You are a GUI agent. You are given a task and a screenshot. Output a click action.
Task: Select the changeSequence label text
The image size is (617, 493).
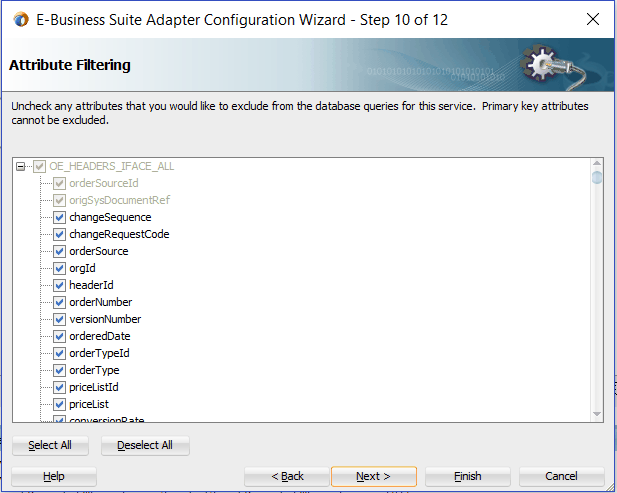pyautogui.click(x=110, y=217)
